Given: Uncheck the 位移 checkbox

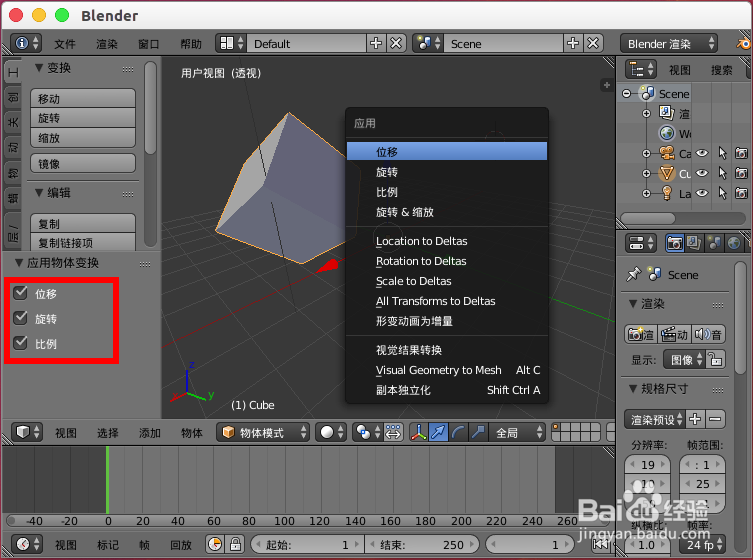Looking at the screenshot, I should click(20, 292).
